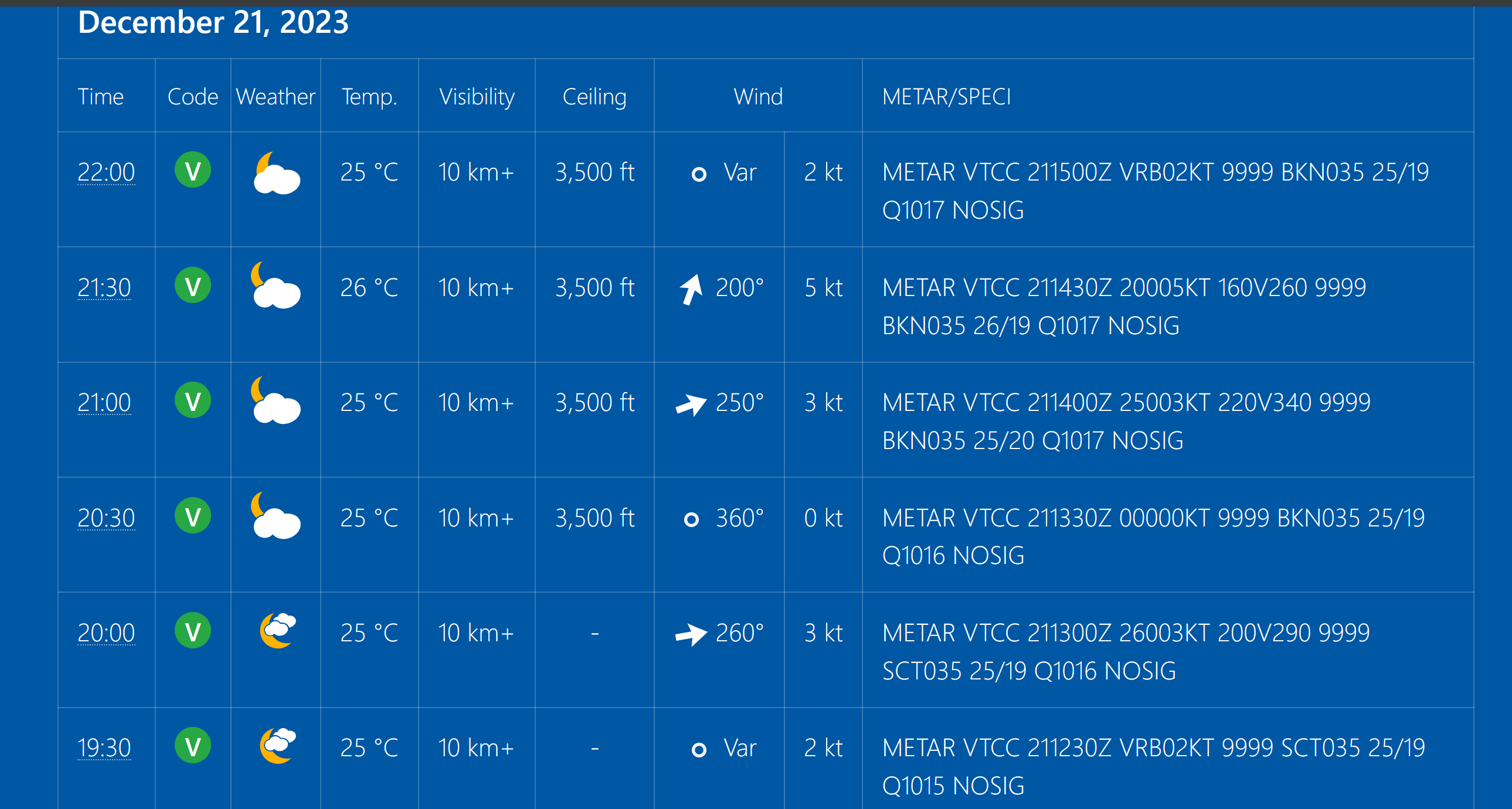Screen dimensions: 1512x809
Task: Open the 21:00 time link
Action: point(104,403)
